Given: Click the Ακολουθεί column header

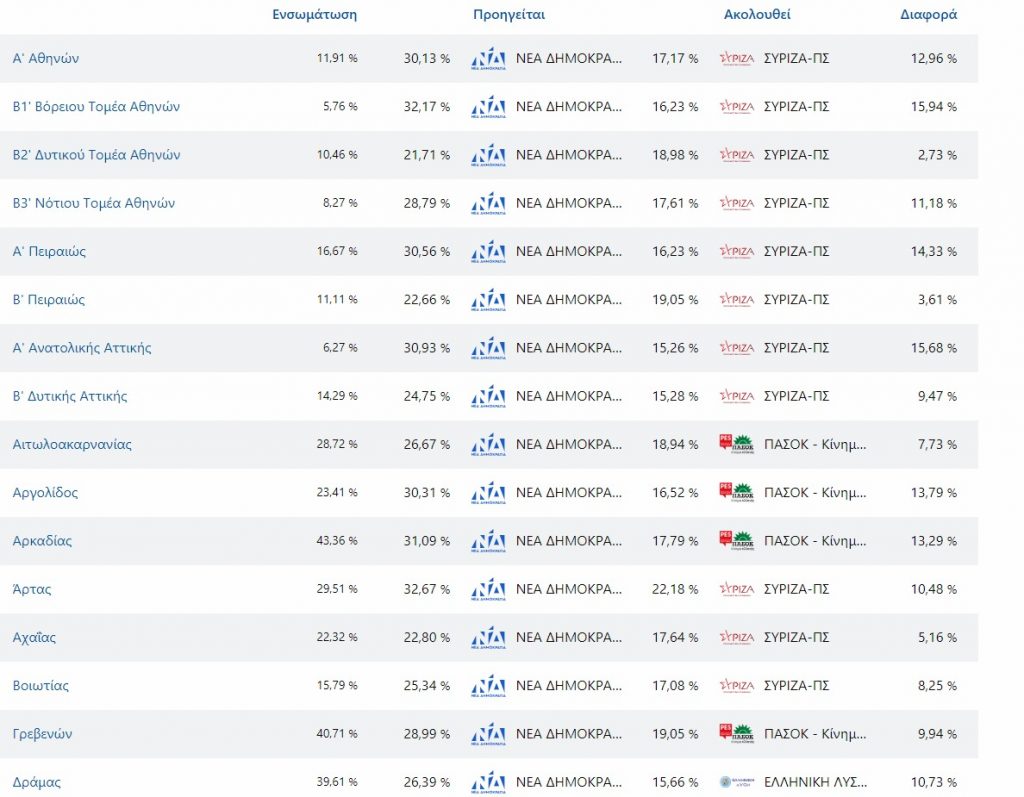Looking at the screenshot, I should click(757, 15).
